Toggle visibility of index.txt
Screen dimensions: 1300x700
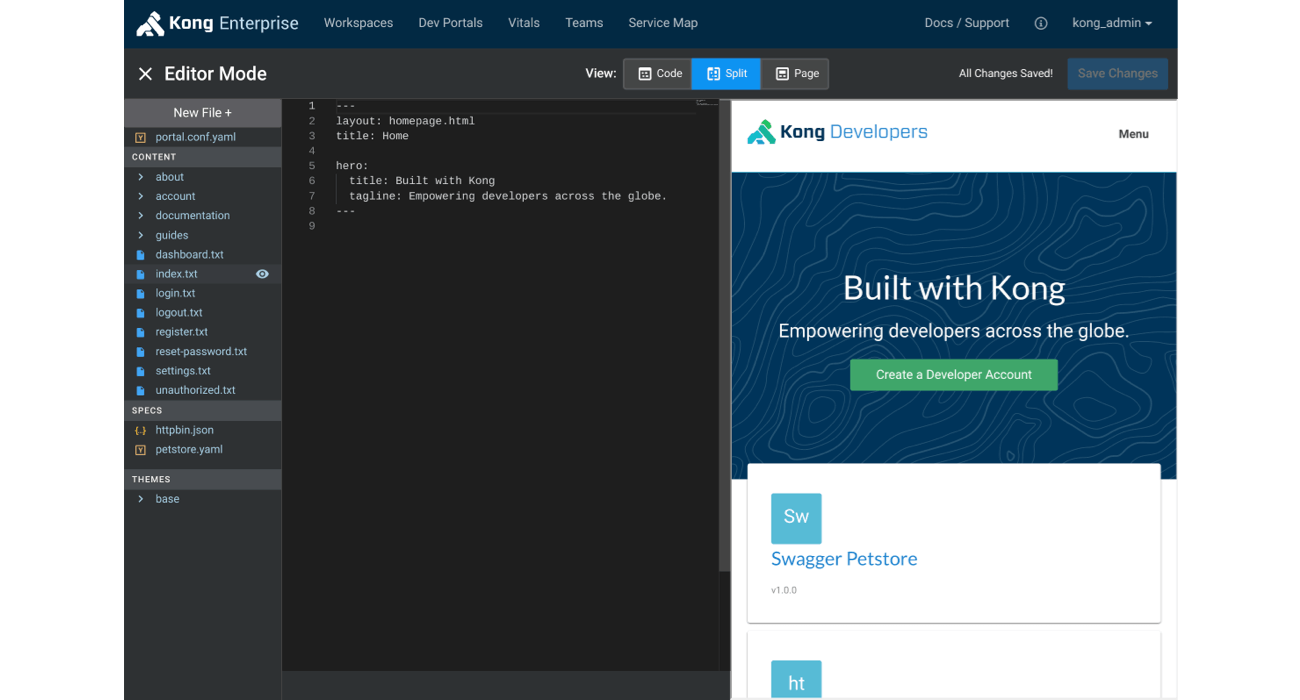coord(263,273)
